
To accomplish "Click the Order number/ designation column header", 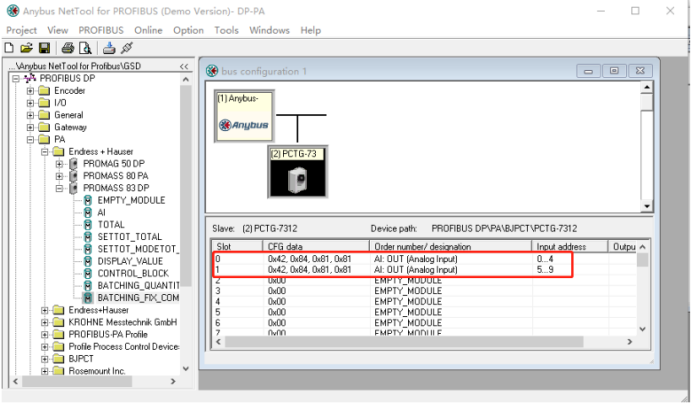I will point(450,247).
